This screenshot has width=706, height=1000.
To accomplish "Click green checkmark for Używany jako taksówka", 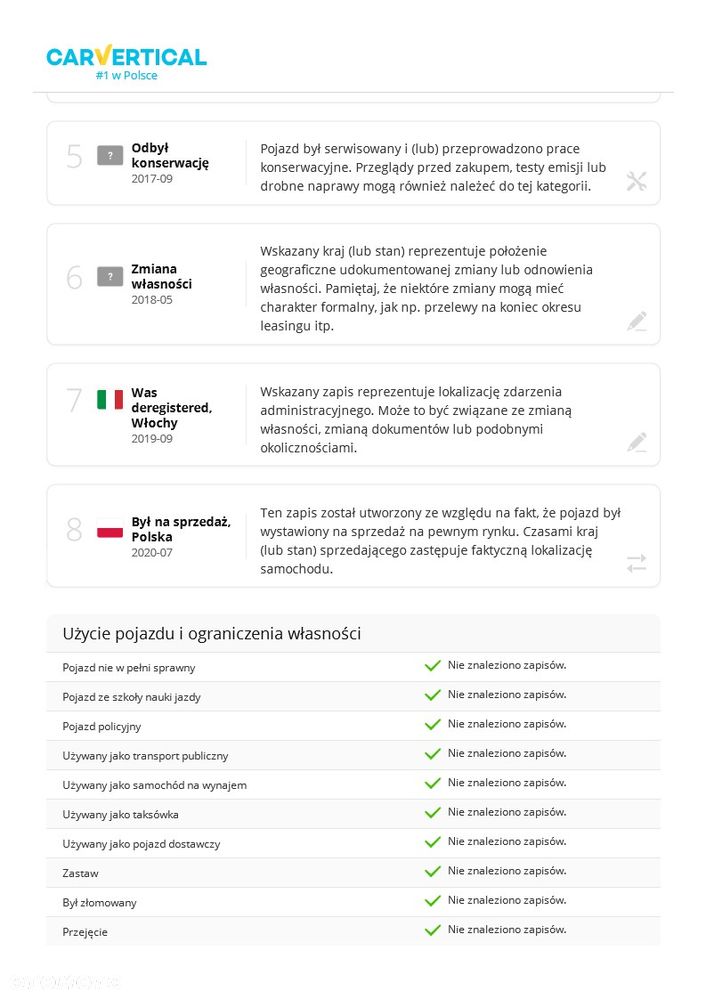I will pos(432,812).
